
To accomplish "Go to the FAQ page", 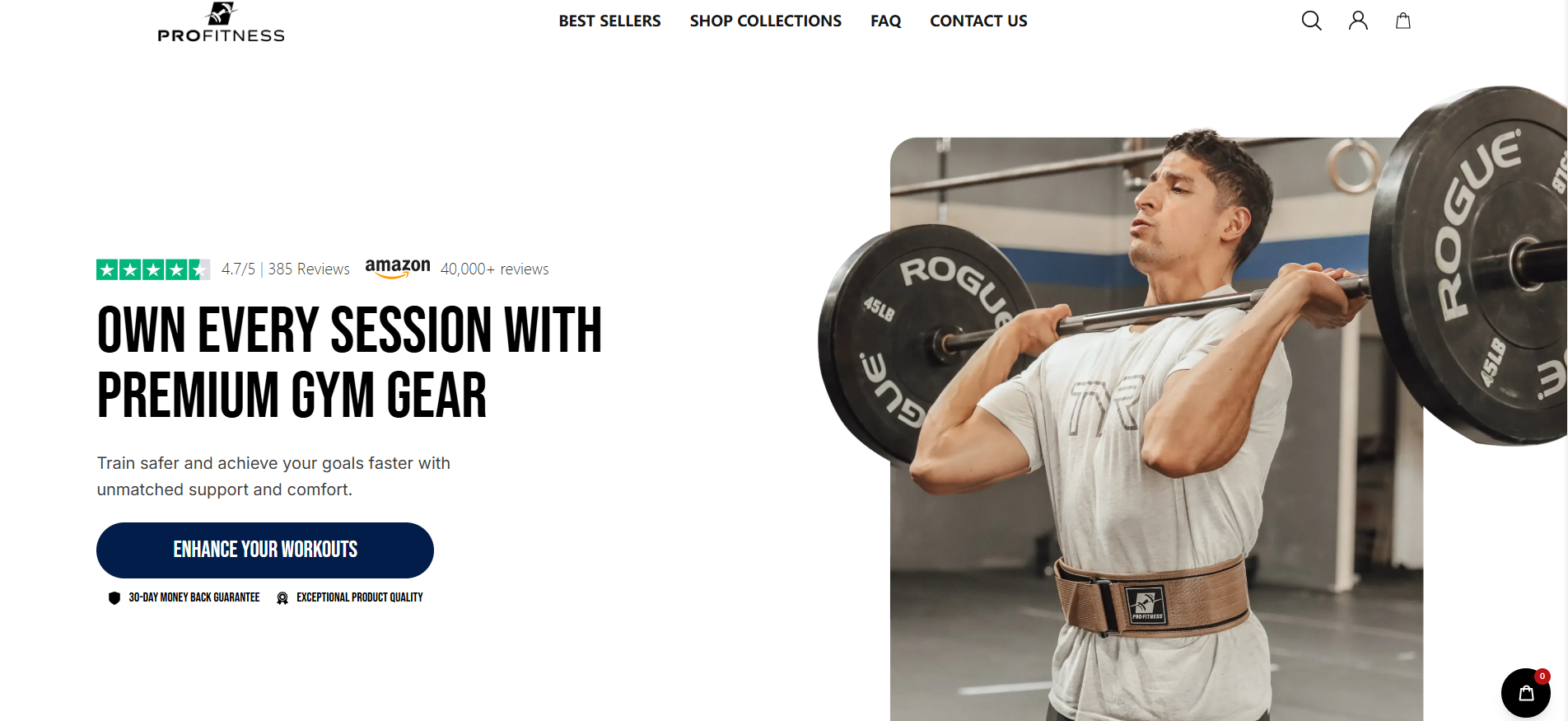I will (x=885, y=21).
